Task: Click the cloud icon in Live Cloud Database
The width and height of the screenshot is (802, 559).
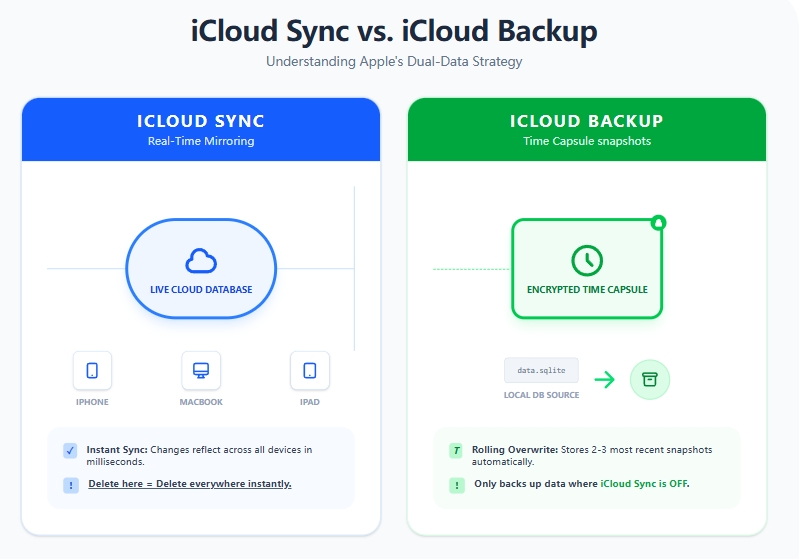Action: click(x=201, y=261)
